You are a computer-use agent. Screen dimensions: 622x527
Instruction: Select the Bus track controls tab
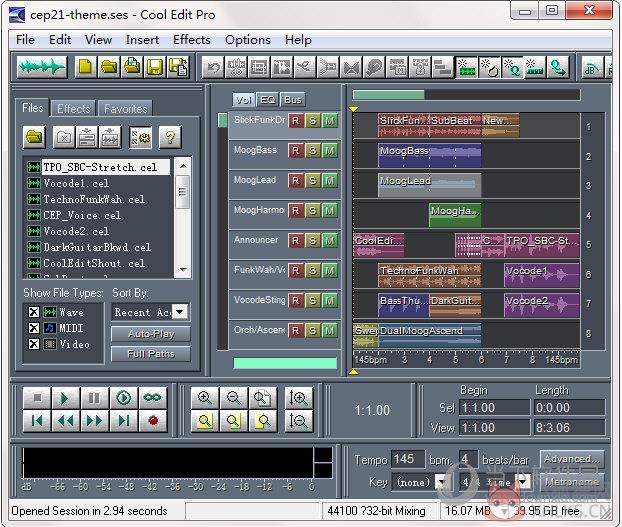point(293,100)
